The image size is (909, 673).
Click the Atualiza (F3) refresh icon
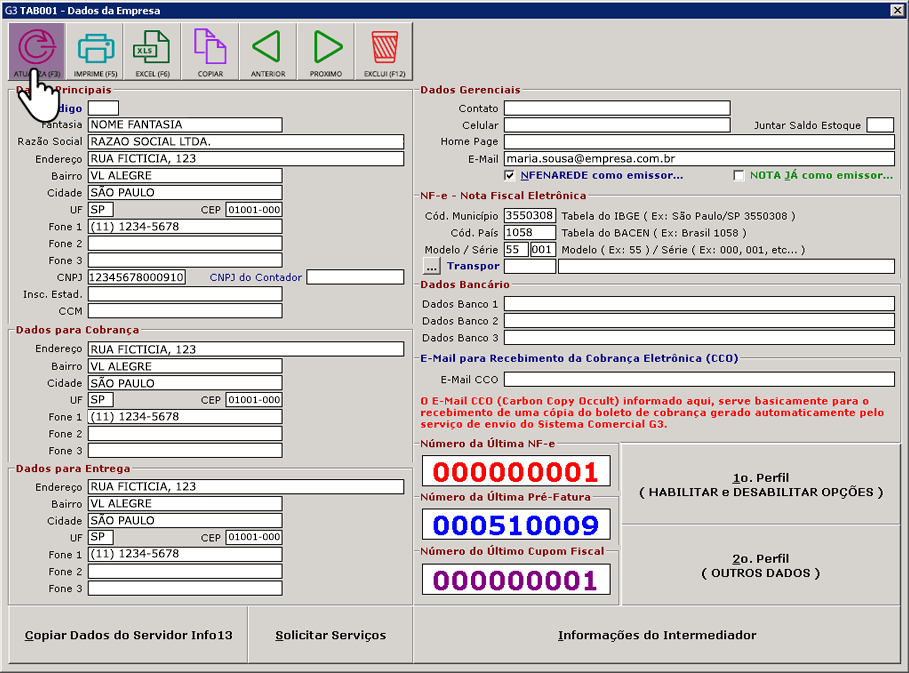coord(37,50)
